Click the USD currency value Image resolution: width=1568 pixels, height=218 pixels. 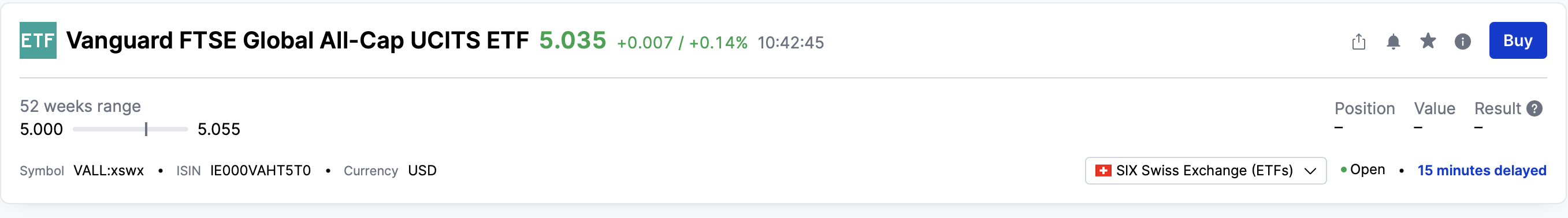[422, 171]
